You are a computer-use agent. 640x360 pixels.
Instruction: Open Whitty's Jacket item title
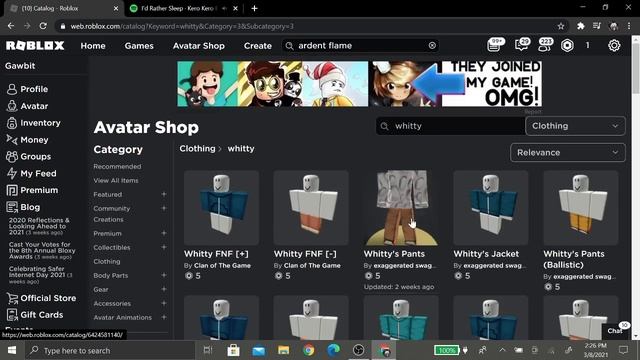[486, 254]
